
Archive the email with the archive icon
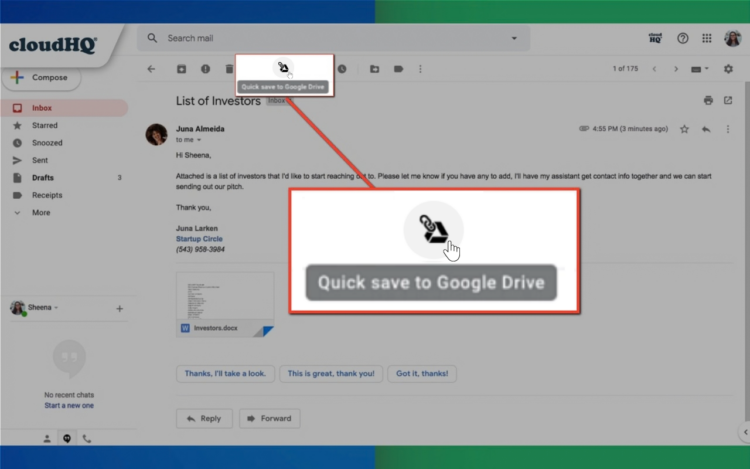(x=181, y=69)
